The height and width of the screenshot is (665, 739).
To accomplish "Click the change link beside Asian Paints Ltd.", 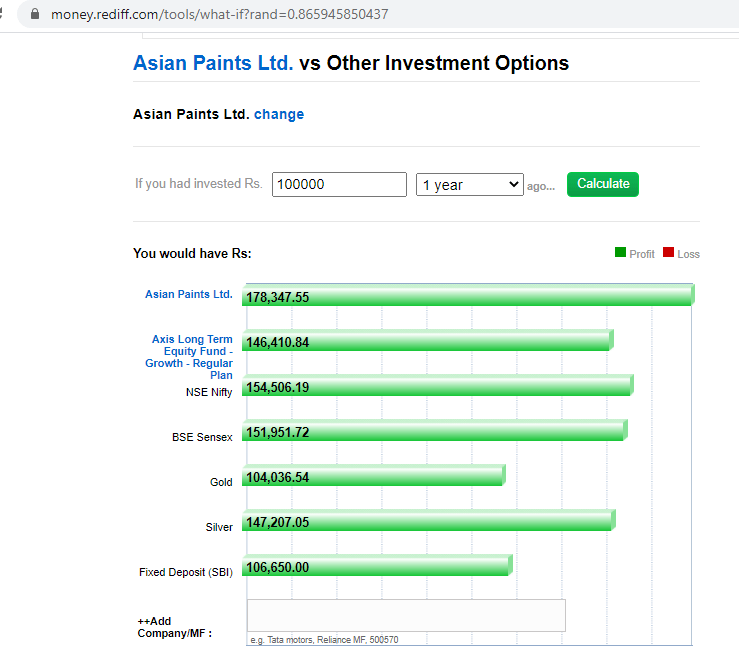I will (279, 114).
